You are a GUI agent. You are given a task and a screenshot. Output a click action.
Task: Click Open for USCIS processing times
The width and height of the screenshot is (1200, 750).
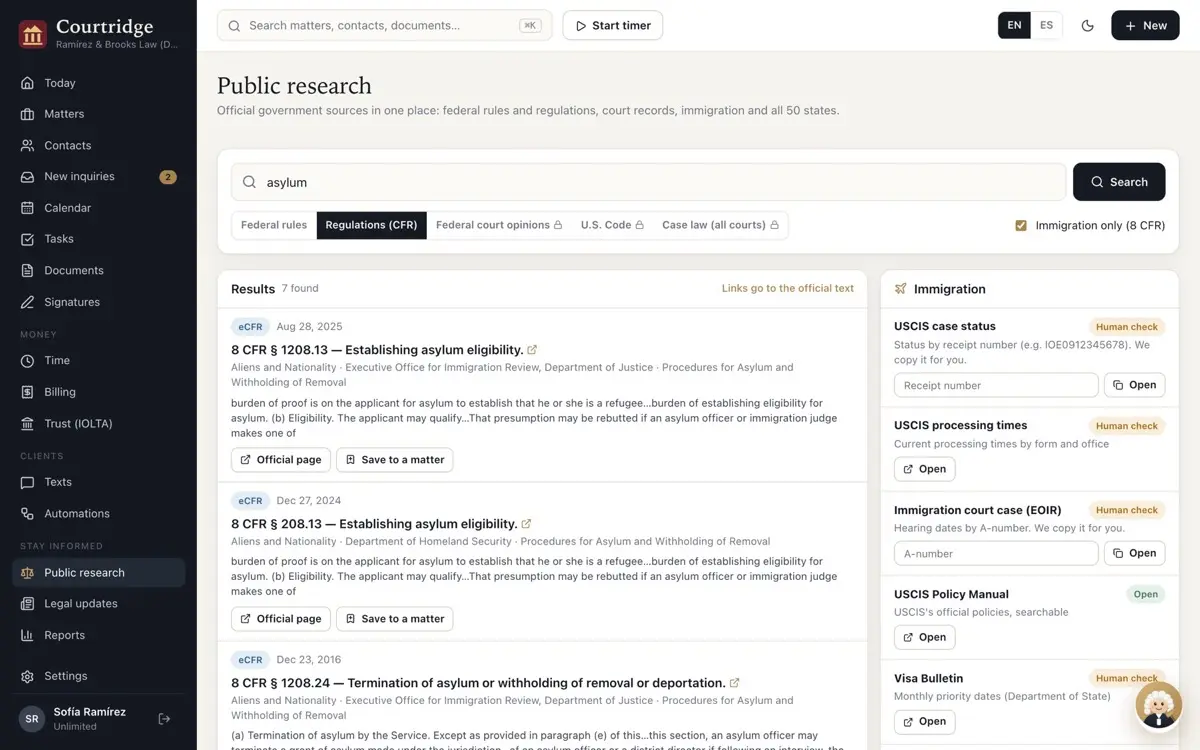coord(924,469)
